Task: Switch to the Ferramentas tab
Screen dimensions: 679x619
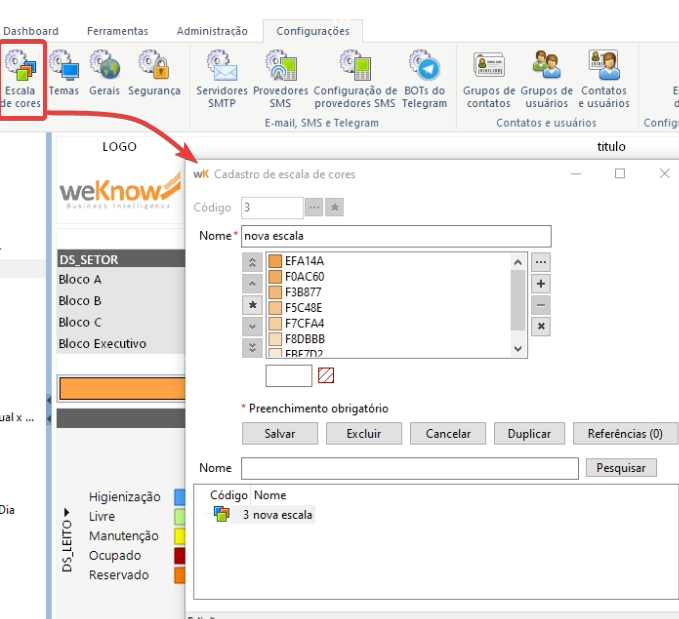Action: pos(117,31)
